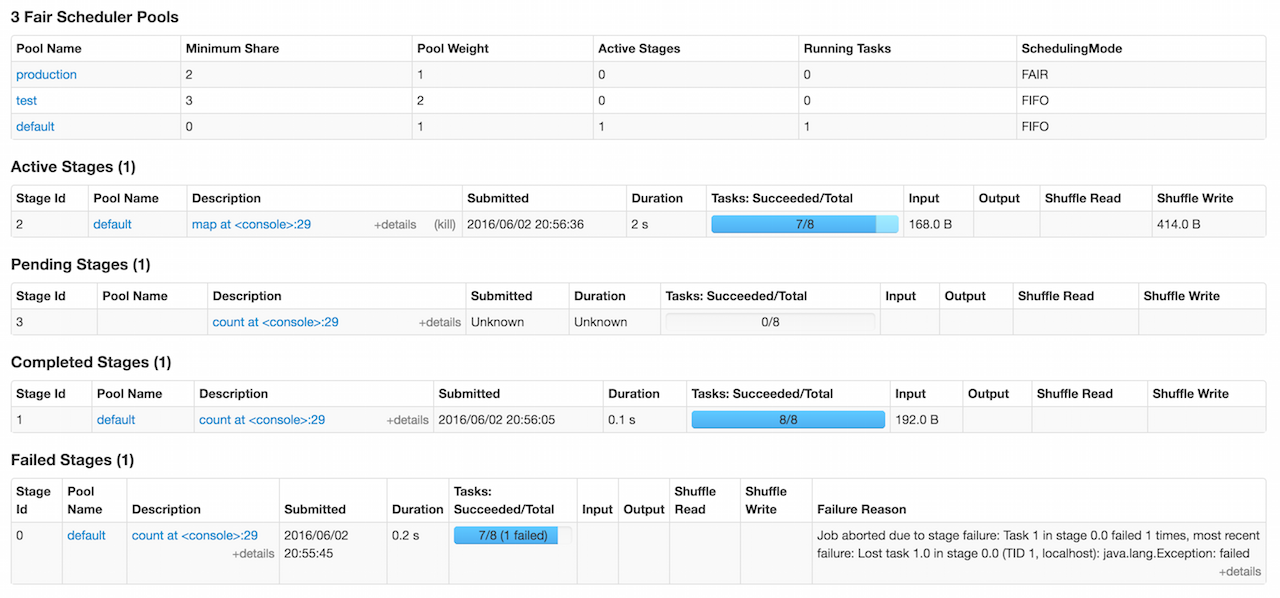
Task: Expand +details for completed stage 1
Action: coord(407,421)
